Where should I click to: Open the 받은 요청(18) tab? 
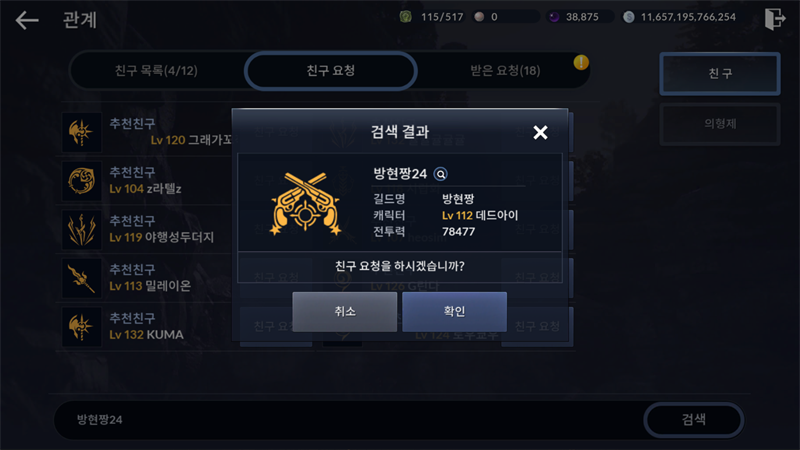point(505,70)
